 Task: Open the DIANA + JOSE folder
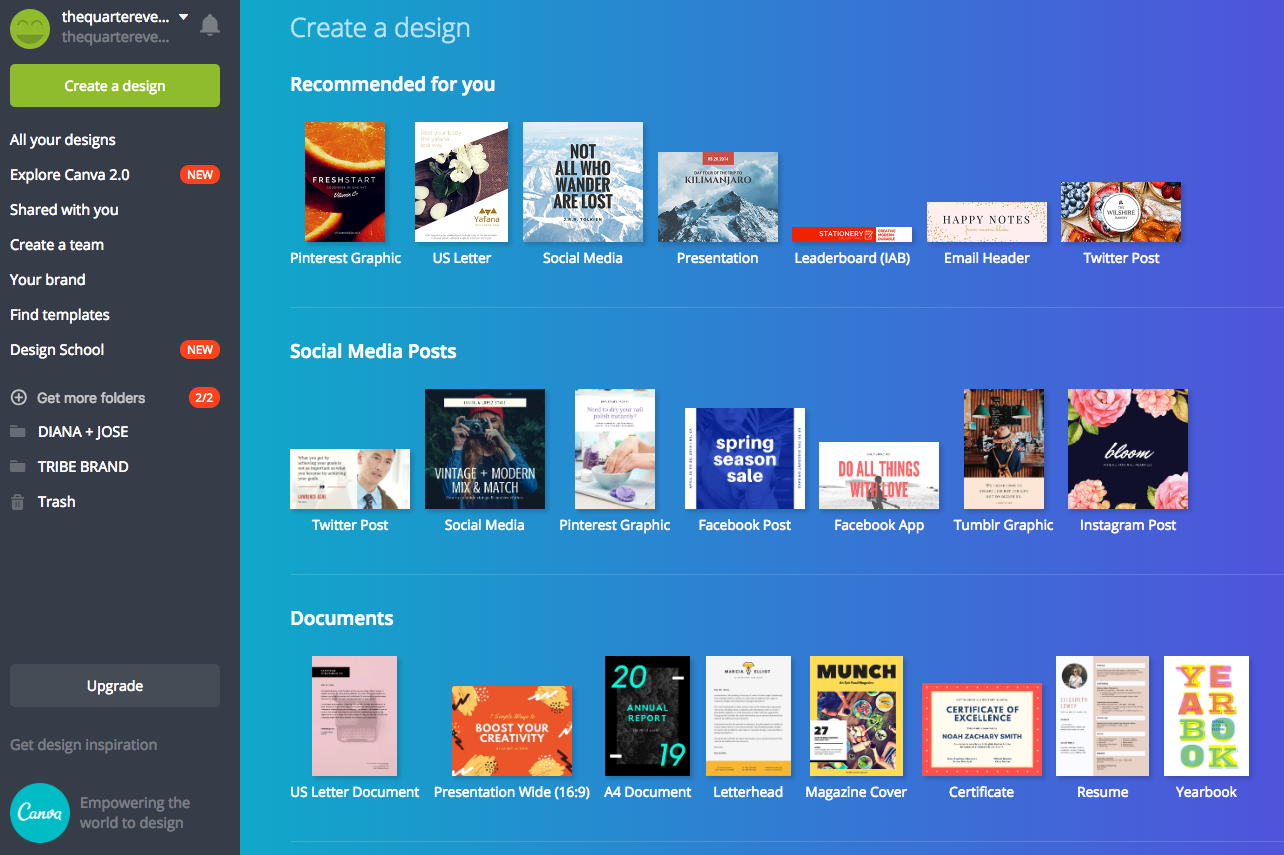coord(83,432)
